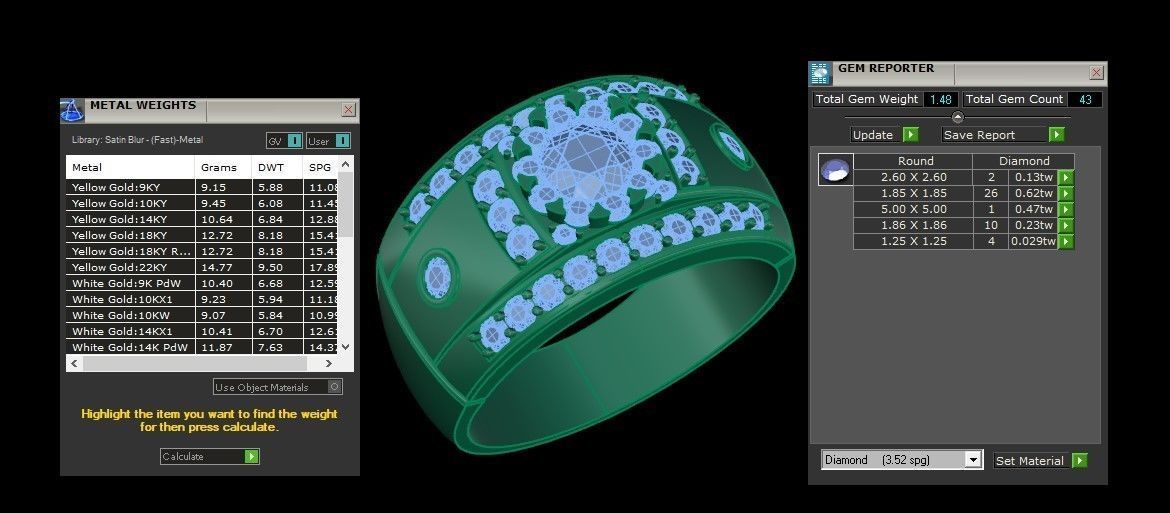The width and height of the screenshot is (1170, 513).
Task: Select the White Gold:9K PdW row
Action: coord(202,283)
